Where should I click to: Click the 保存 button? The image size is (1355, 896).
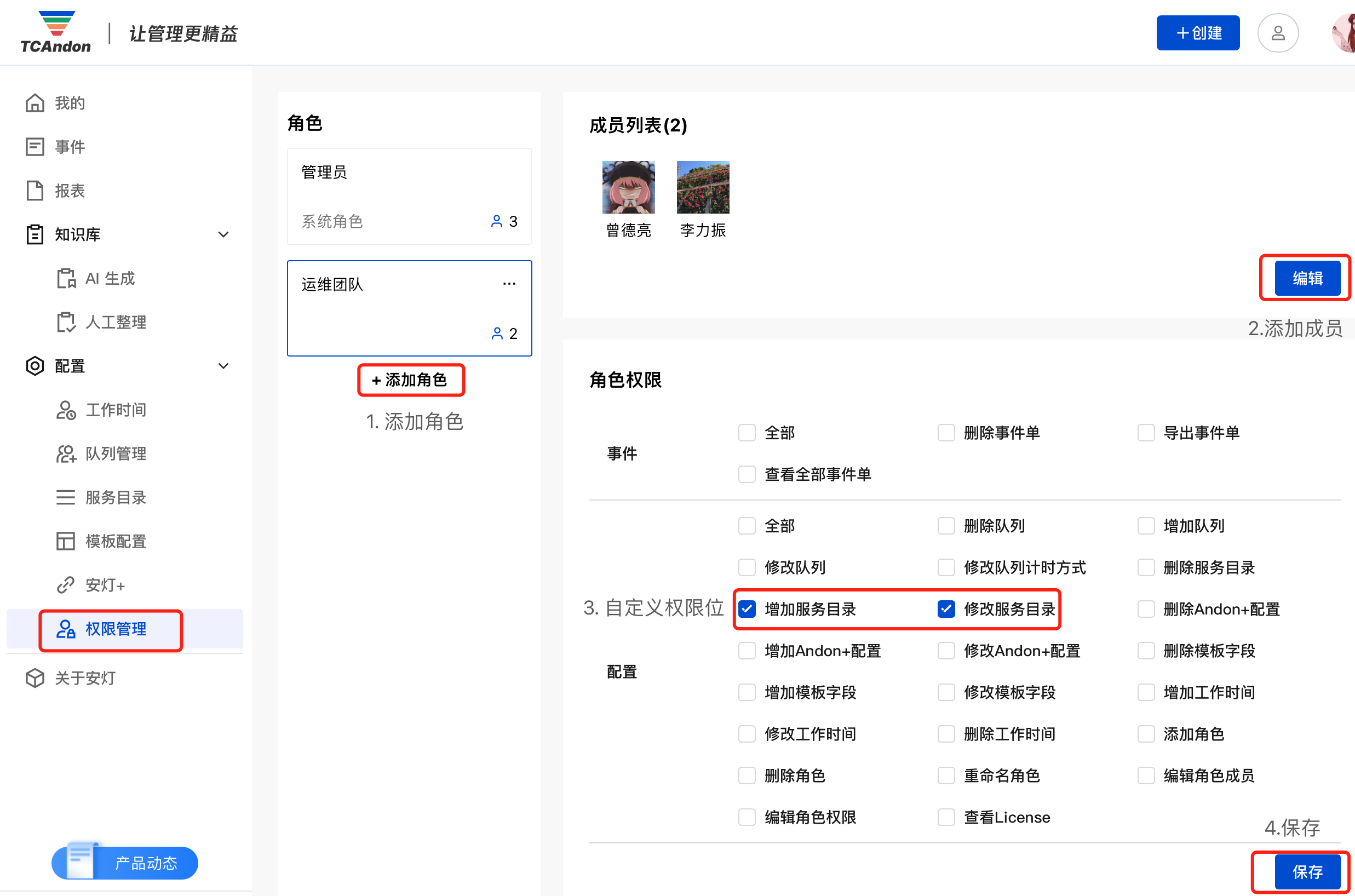(1307, 871)
